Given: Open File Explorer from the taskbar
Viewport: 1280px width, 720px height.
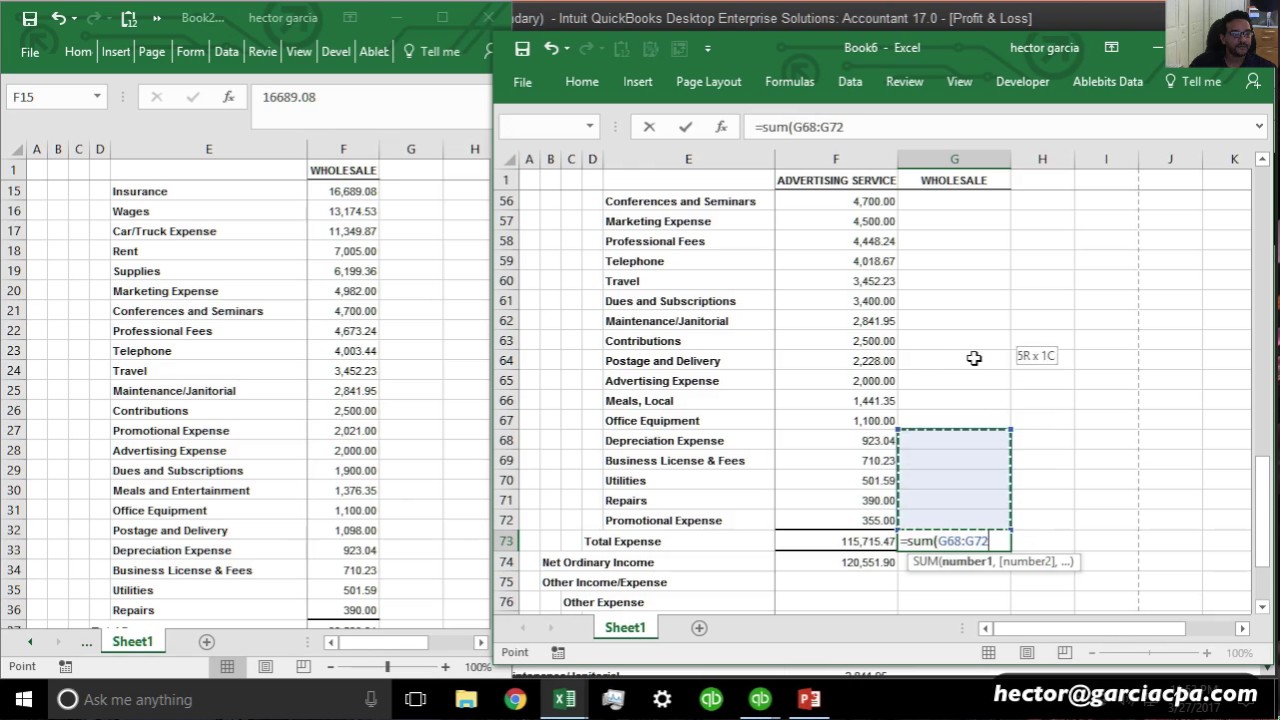Looking at the screenshot, I should point(466,699).
